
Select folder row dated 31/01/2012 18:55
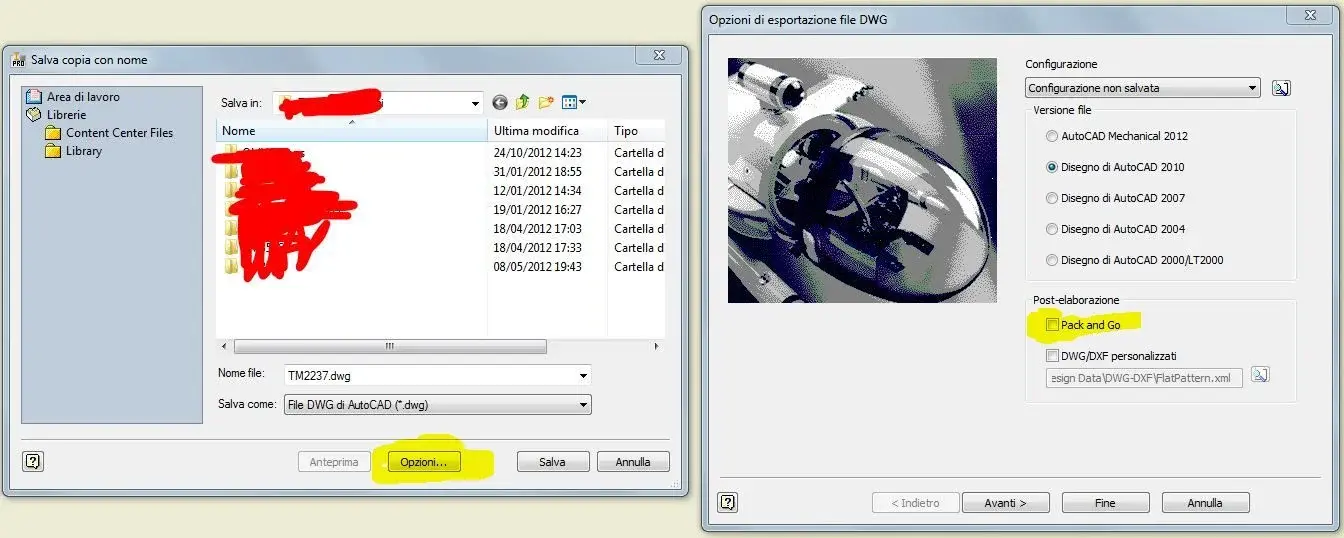[x=440, y=172]
